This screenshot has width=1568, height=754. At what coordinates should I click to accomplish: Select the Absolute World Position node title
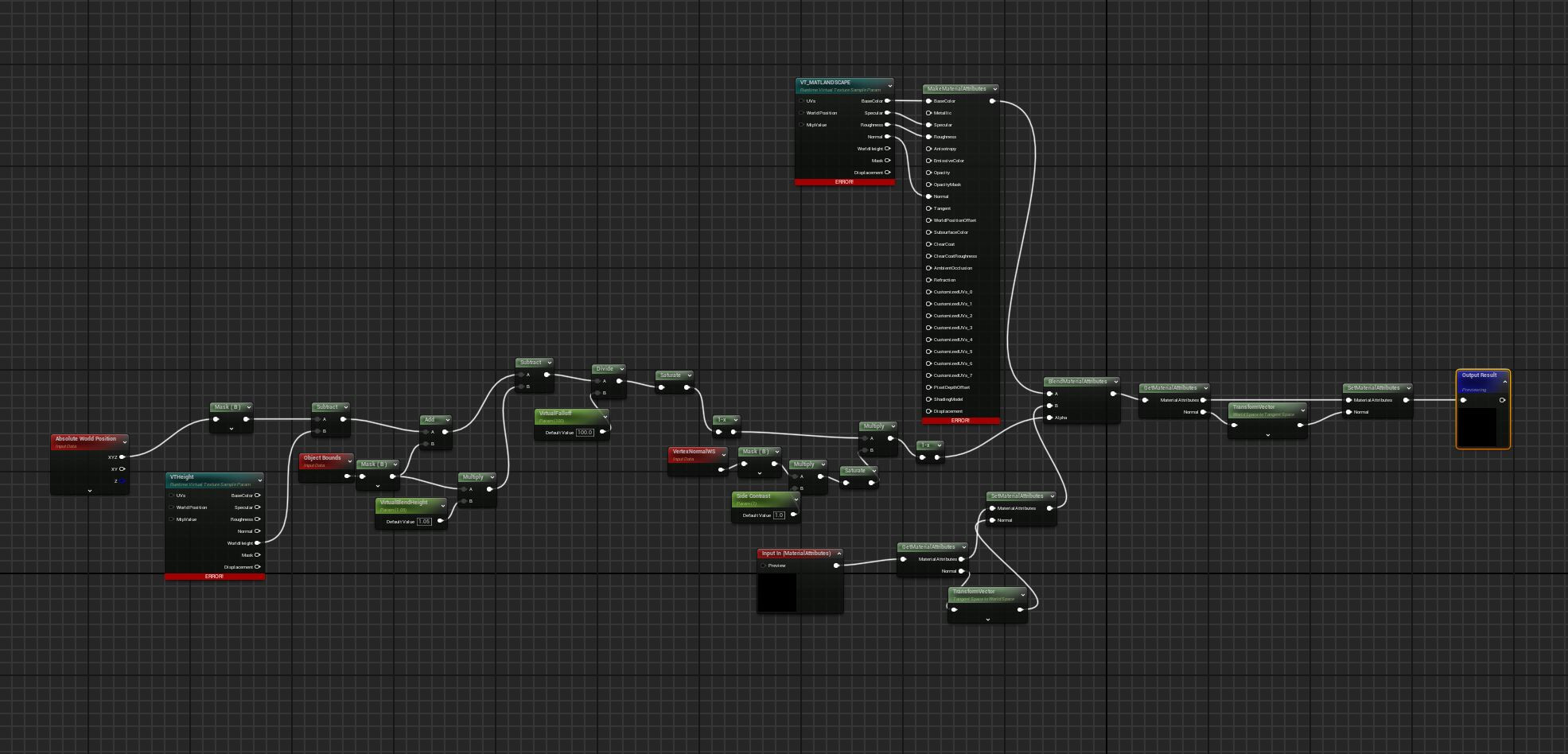85,439
